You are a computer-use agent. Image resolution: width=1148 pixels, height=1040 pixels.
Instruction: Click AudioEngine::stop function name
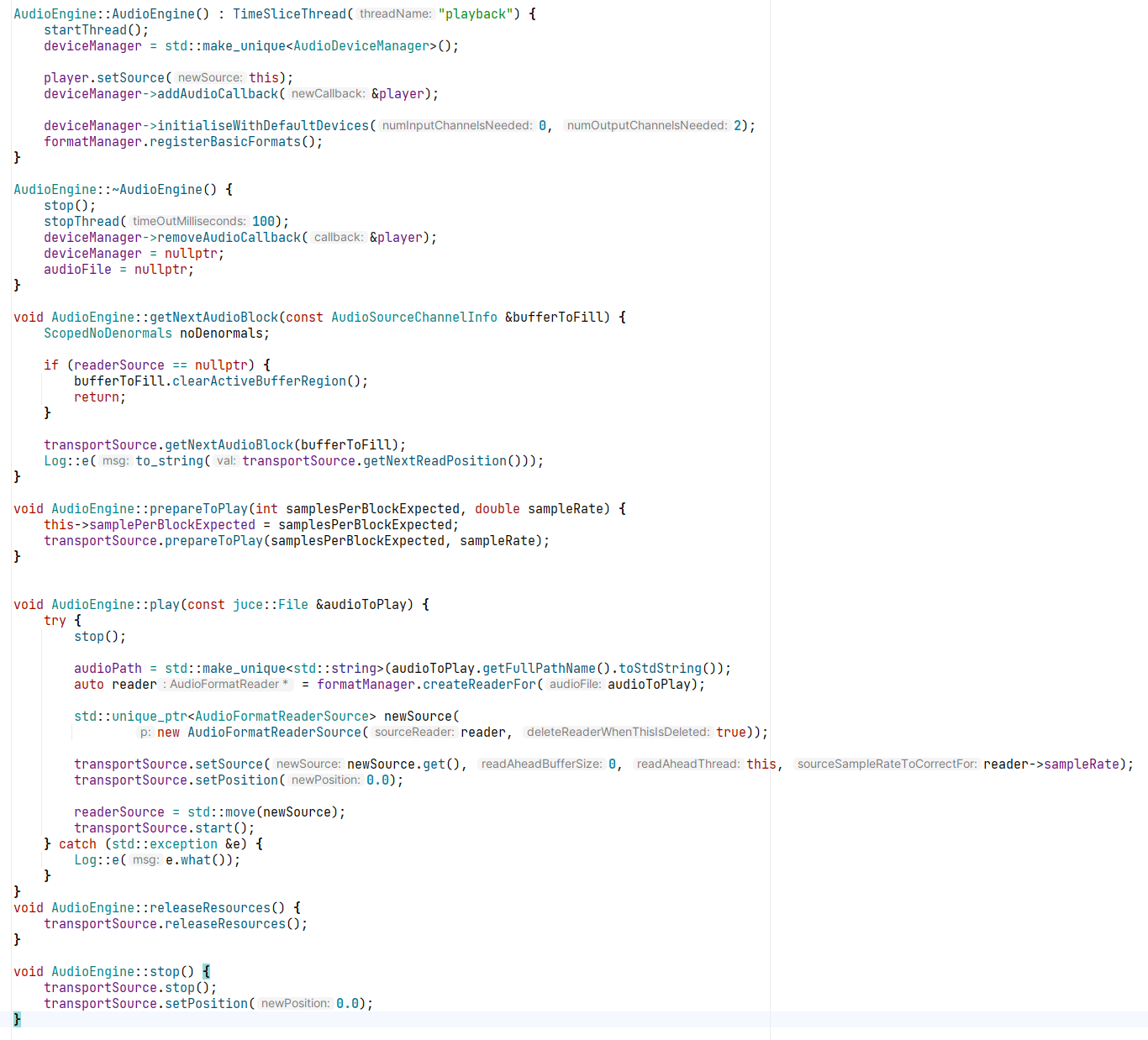pos(115,972)
